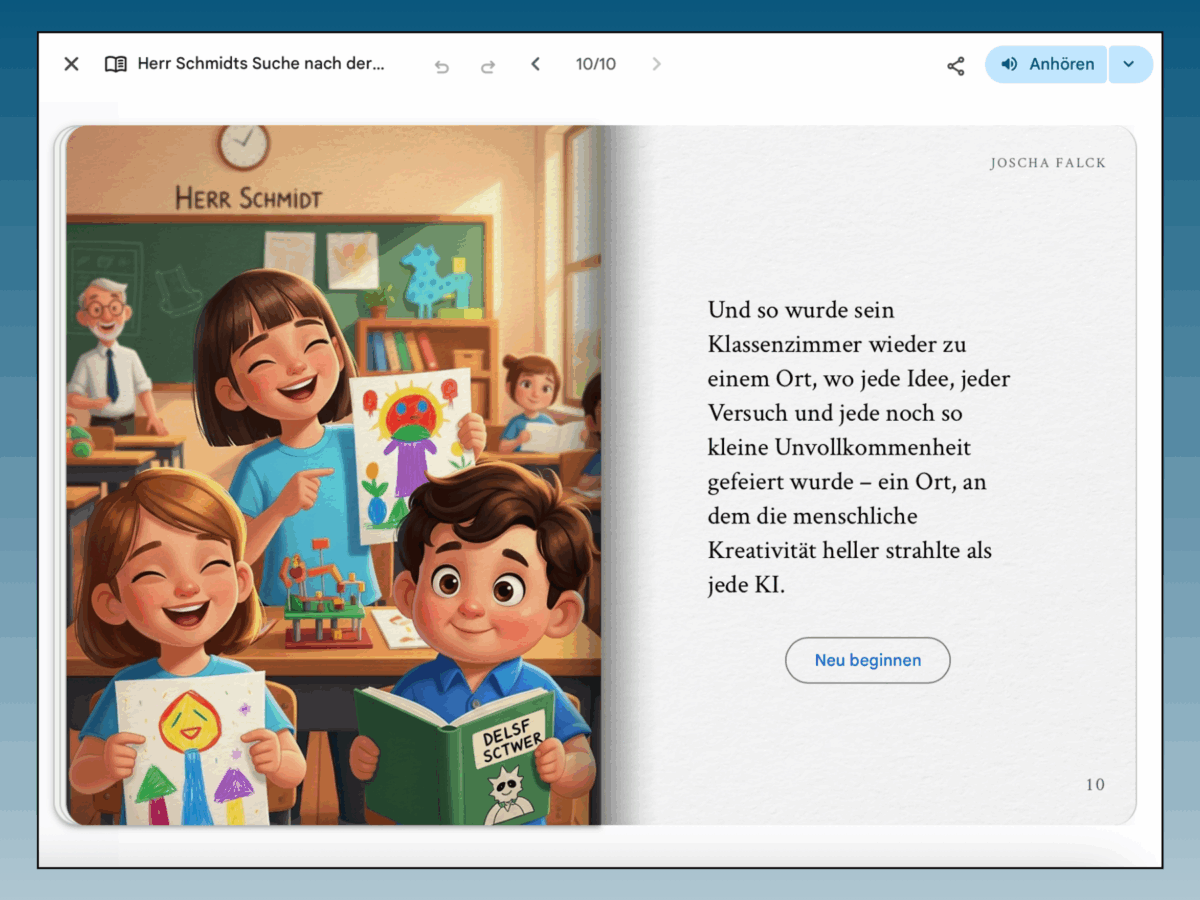1200x900 pixels.
Task: Click the 10/10 page counter
Action: point(596,64)
